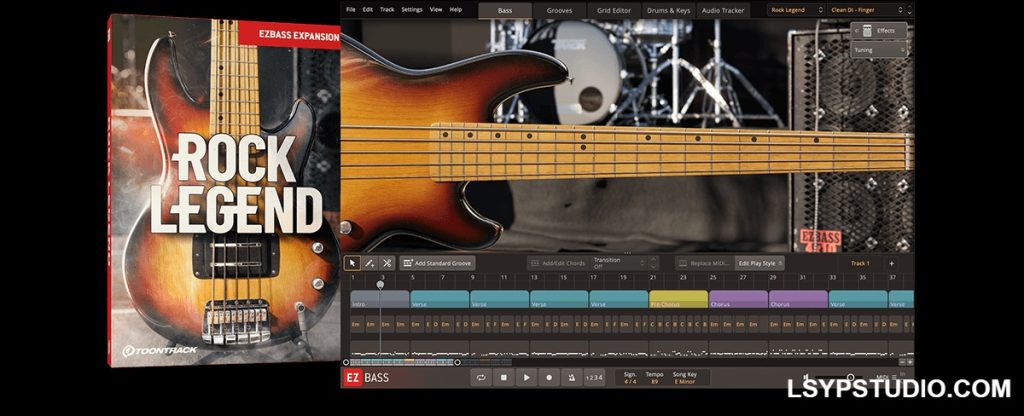The image size is (1024, 416).
Task: Click the Sign. 4/4 time signature field
Action: click(x=630, y=377)
